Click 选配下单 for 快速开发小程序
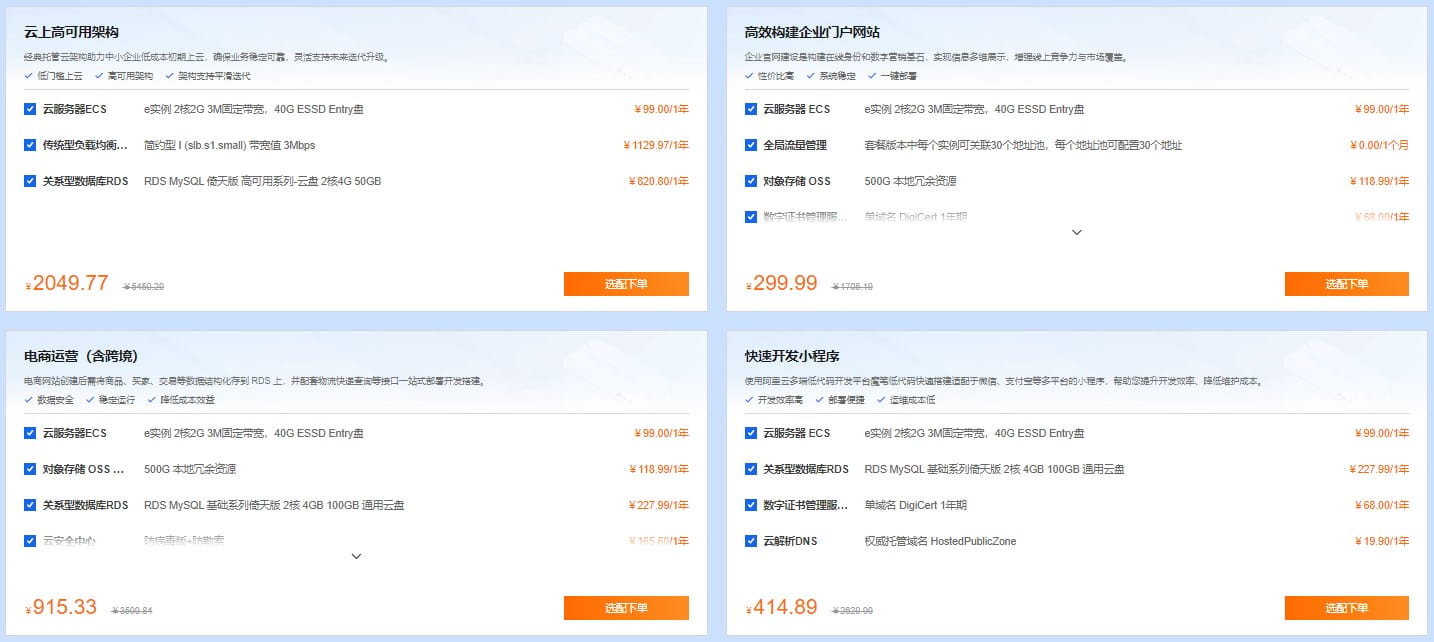Viewport: 1434px width, 642px height. pyautogui.click(x=1346, y=608)
